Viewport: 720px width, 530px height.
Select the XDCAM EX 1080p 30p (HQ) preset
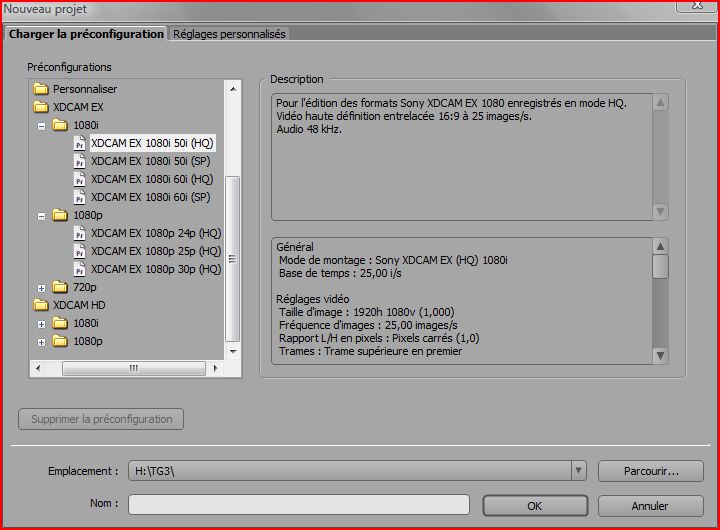click(x=156, y=269)
